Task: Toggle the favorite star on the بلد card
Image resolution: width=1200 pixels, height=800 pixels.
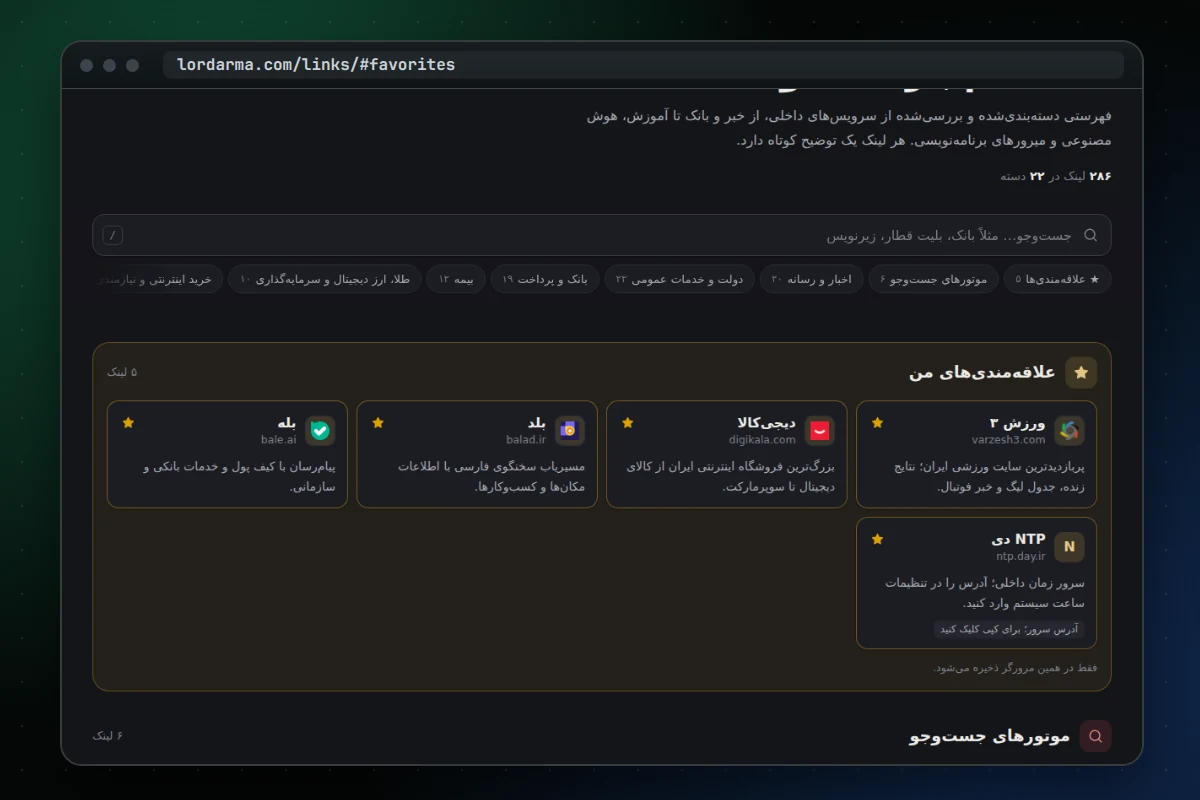Action: 378,423
